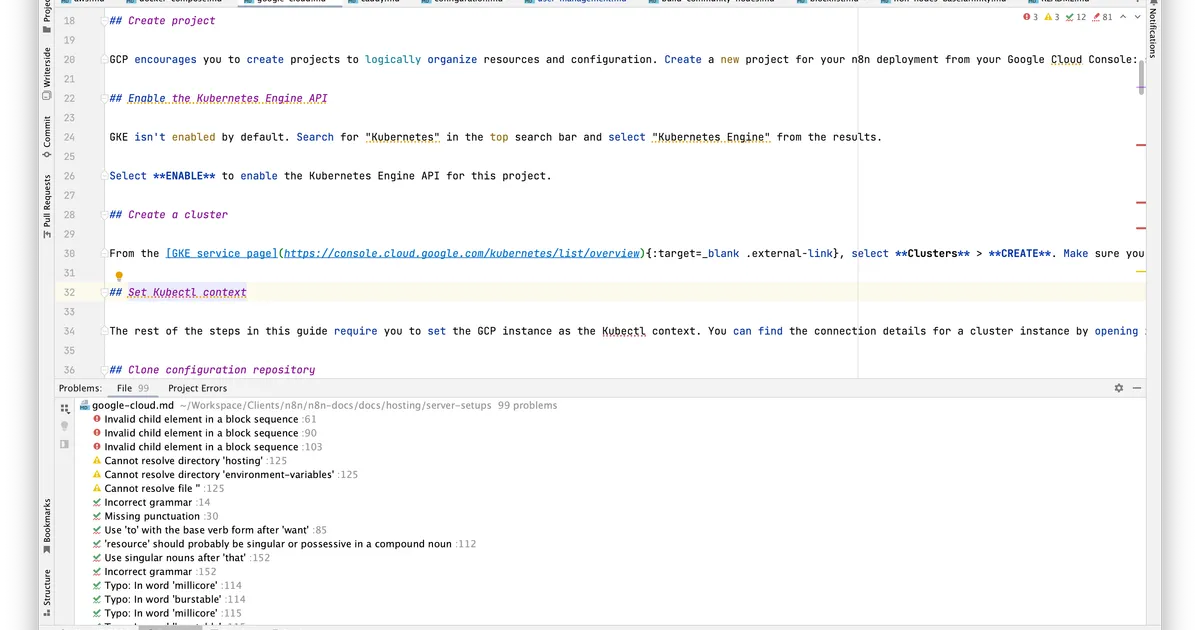
Task: Click line number 32 in the gutter
Action: [x=69, y=293]
